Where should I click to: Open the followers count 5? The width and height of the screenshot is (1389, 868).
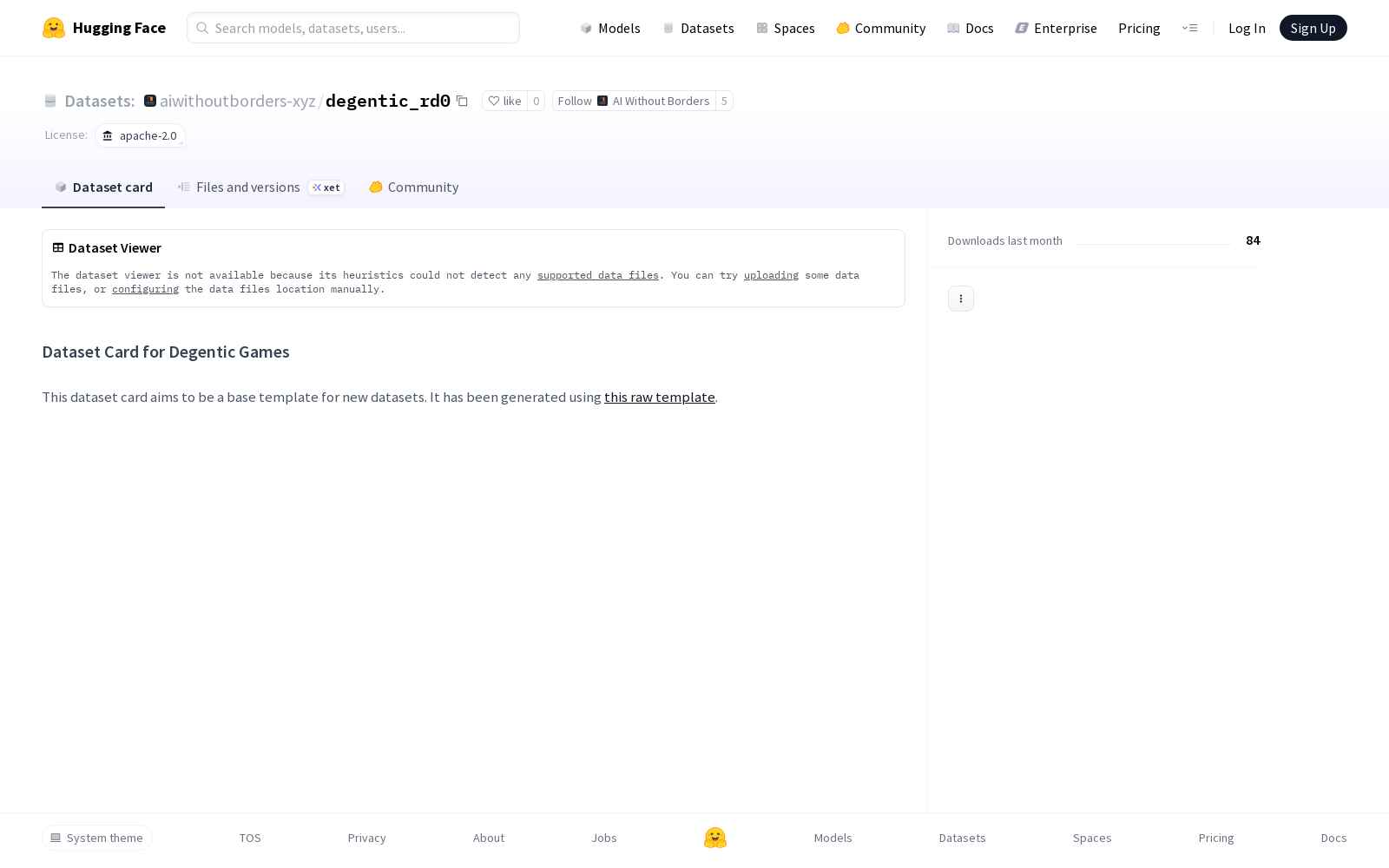pos(724,101)
